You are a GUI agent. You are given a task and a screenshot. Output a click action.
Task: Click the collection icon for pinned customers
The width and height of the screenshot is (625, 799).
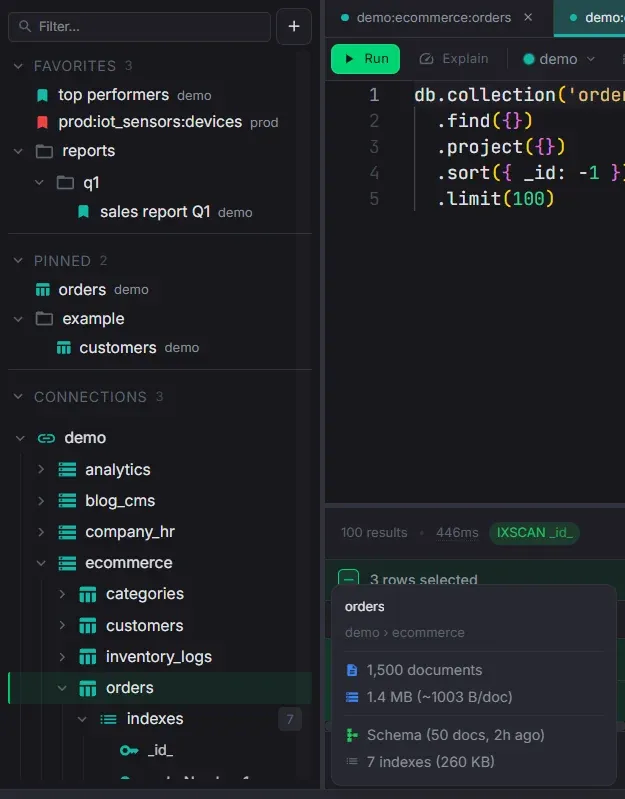click(x=64, y=348)
